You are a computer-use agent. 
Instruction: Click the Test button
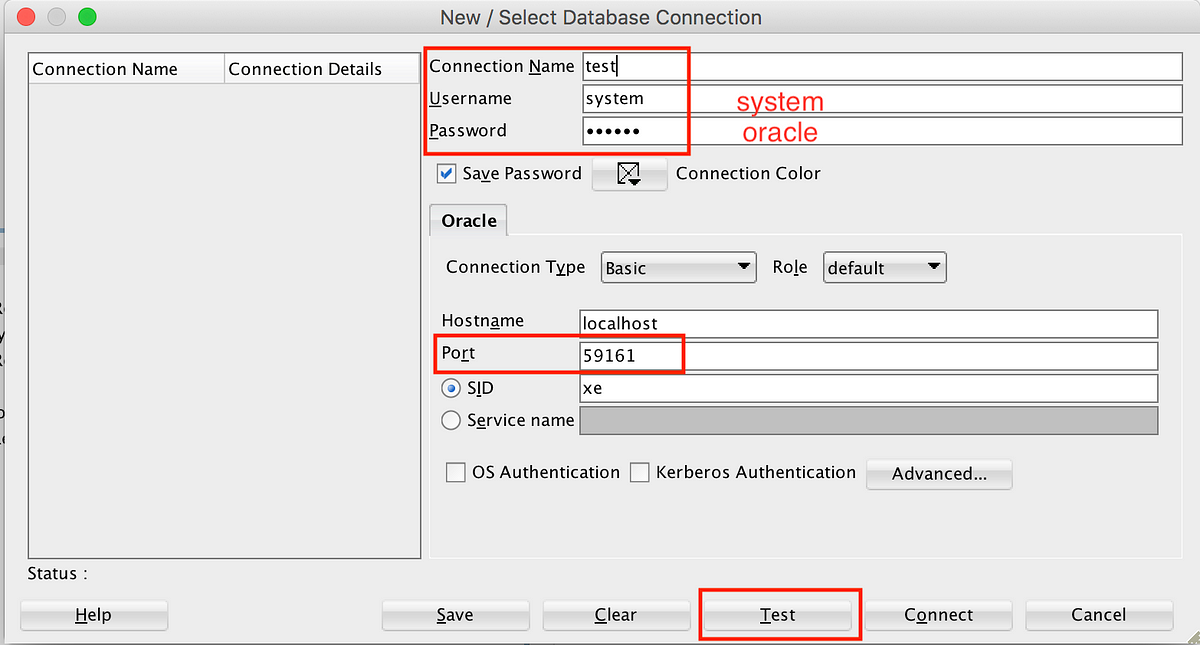point(778,615)
